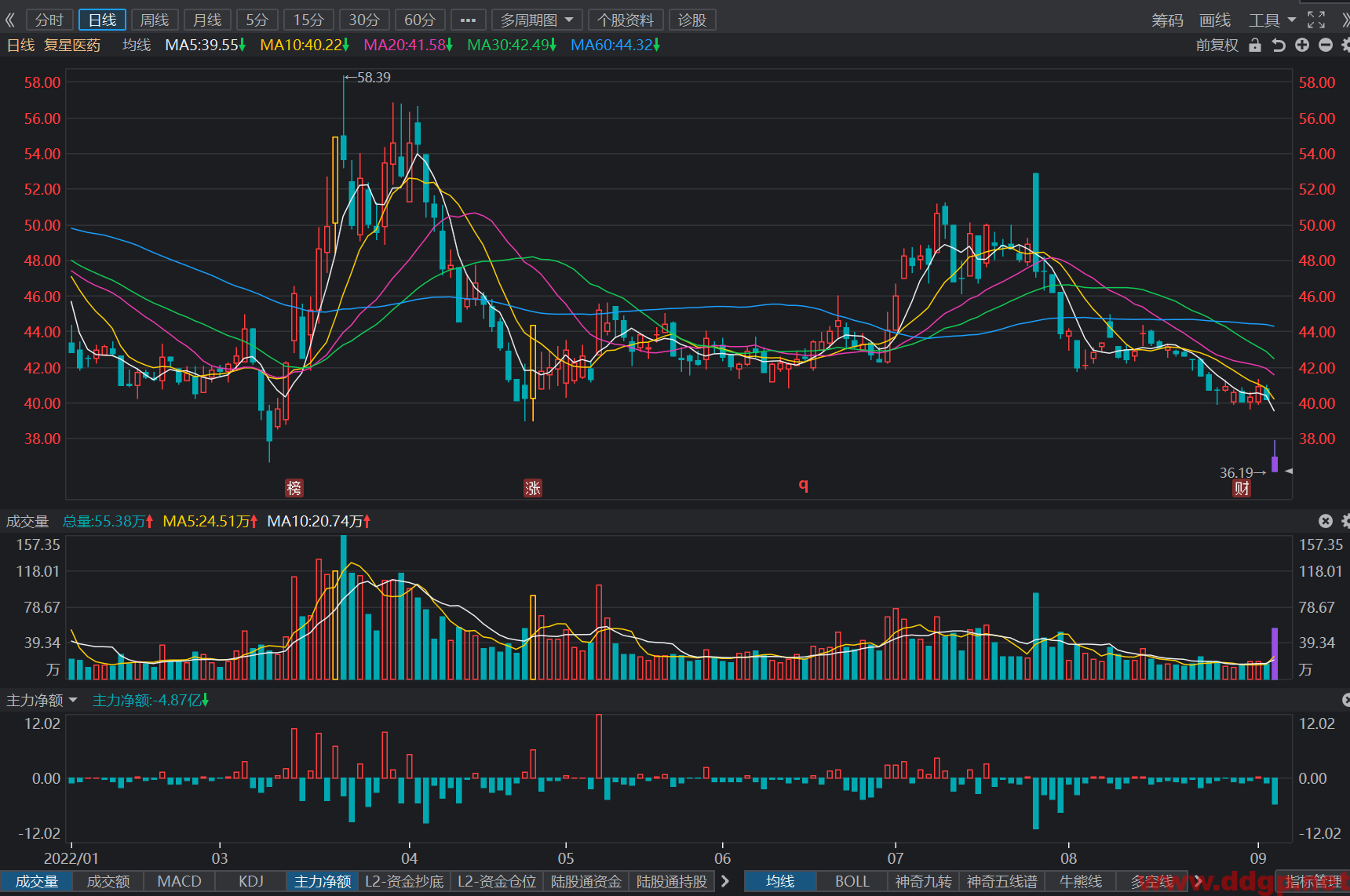1350x896 pixels.
Task: Click the 榜 marker on the chart
Action: (x=294, y=488)
